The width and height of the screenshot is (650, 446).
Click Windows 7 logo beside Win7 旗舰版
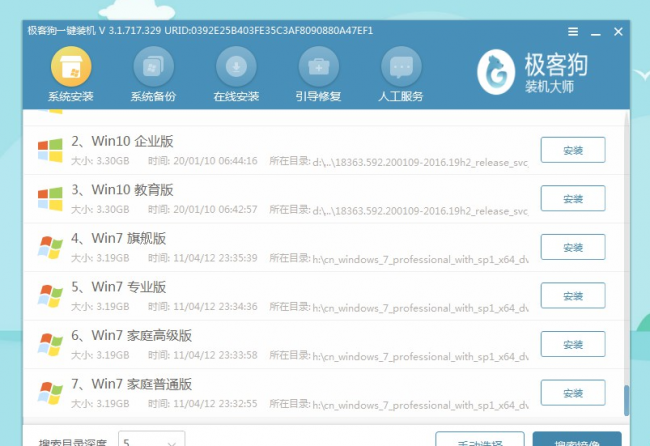(x=50, y=247)
